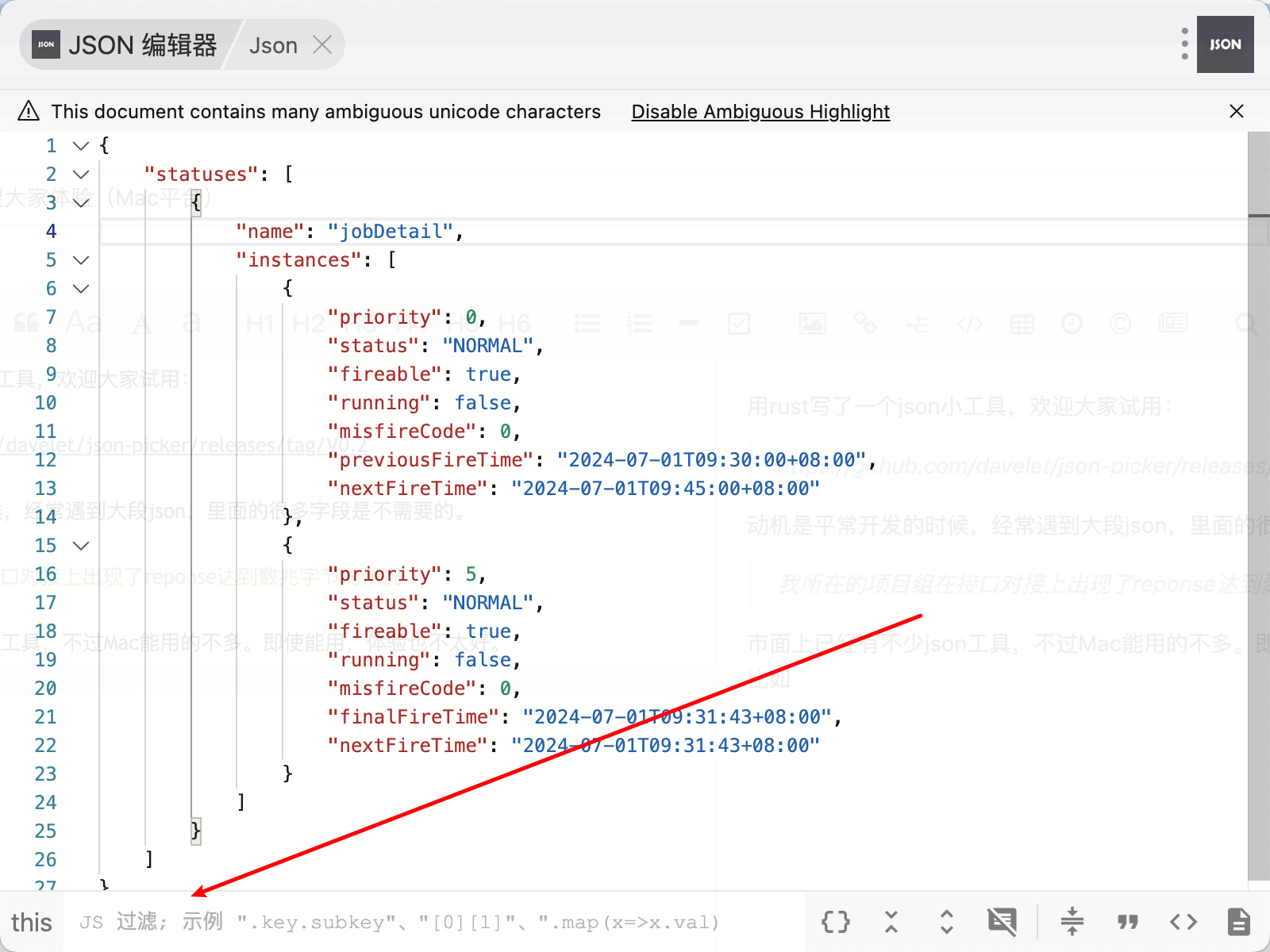Image resolution: width=1270 pixels, height=952 pixels.
Task: Fold the "instances" array at line 5
Action: tap(81, 260)
